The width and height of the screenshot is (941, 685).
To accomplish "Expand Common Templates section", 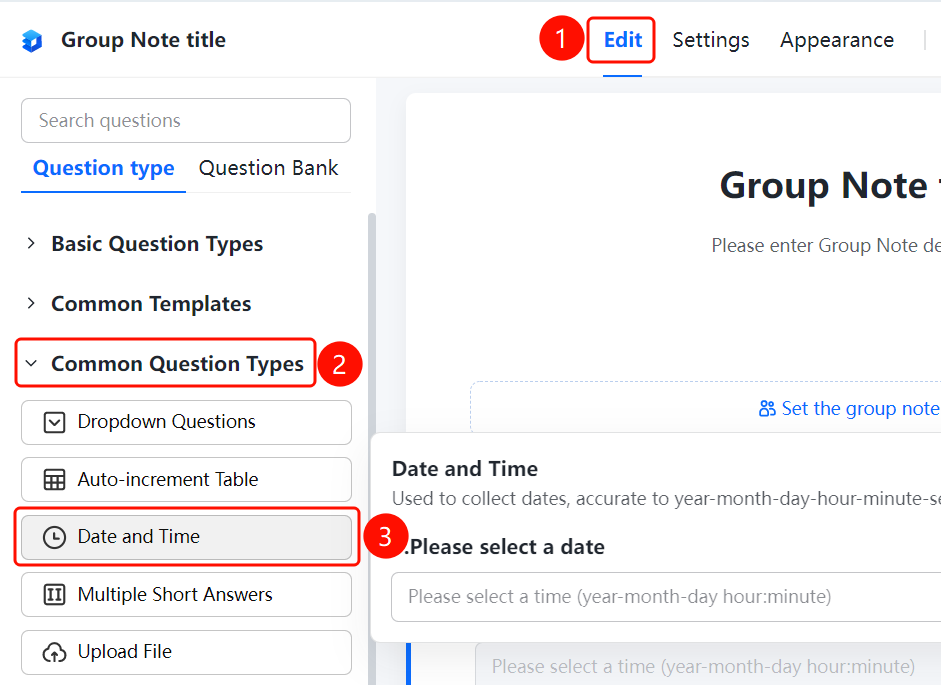I will [31, 304].
